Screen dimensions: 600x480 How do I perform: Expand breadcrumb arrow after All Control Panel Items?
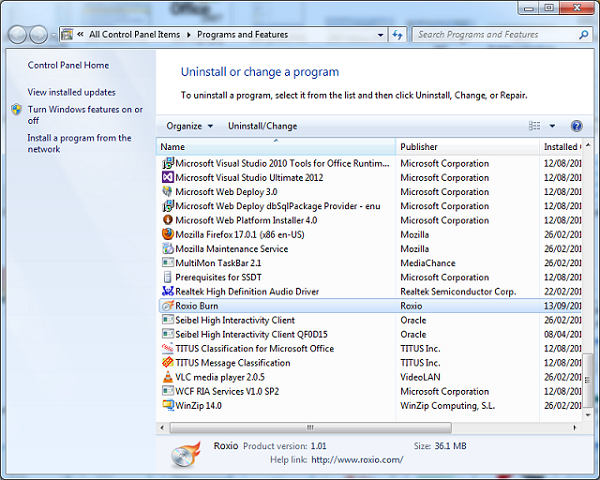point(189,35)
